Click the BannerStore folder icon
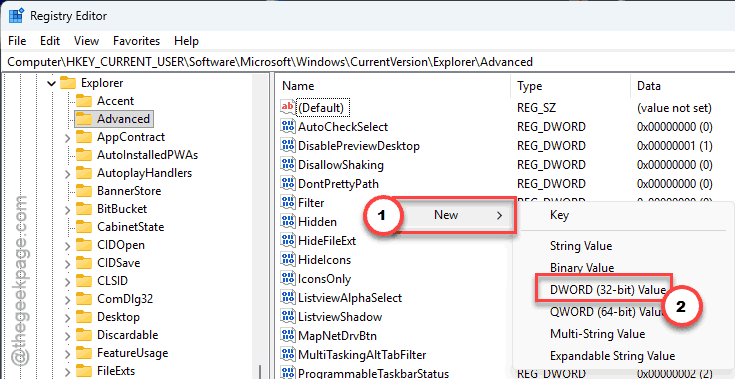Image resolution: width=735 pixels, height=379 pixels. pyautogui.click(x=84, y=191)
